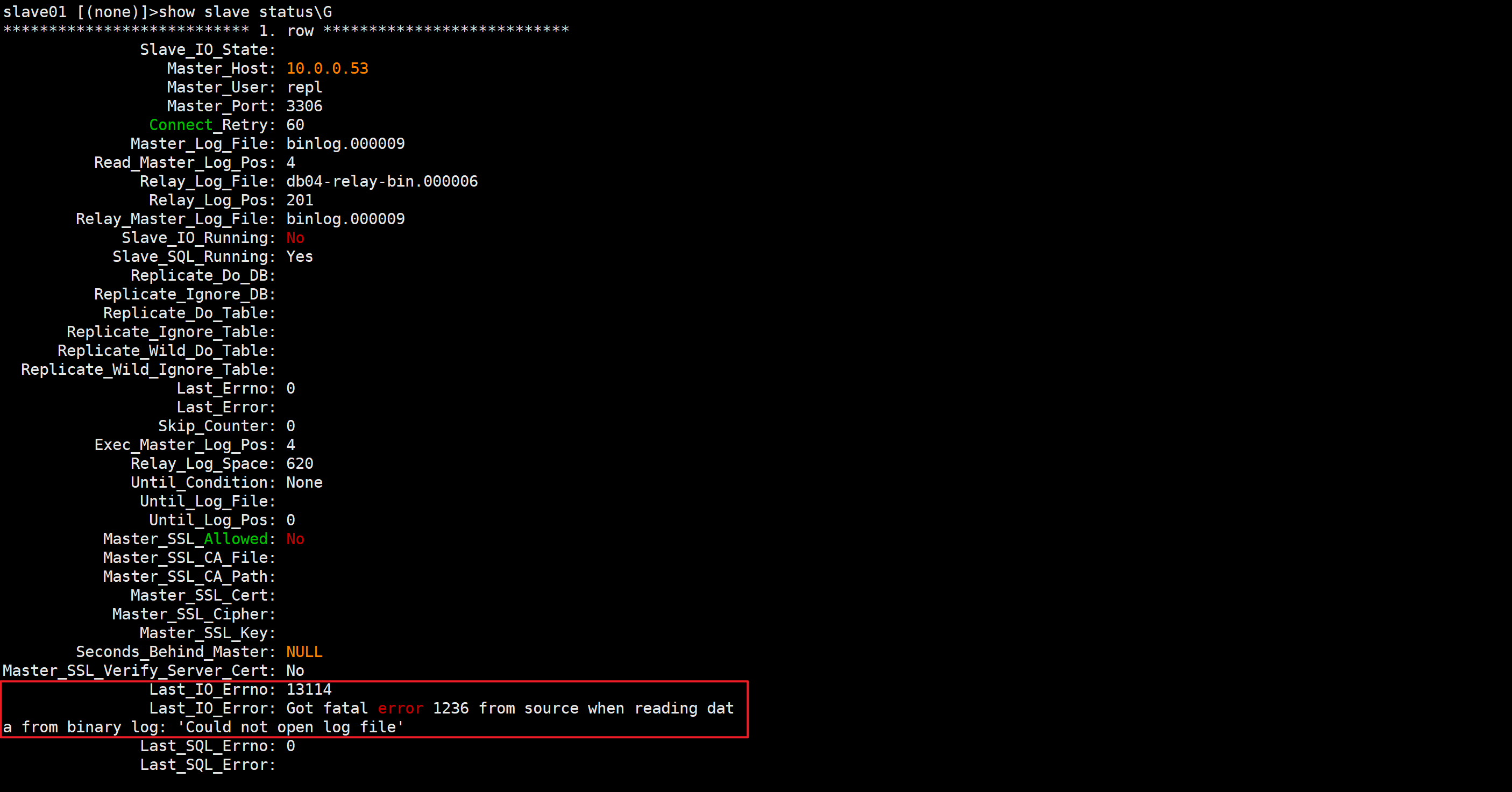Click the Replicate_Do_DB label
Screen dimensions: 1512x792
pyautogui.click(x=203, y=275)
